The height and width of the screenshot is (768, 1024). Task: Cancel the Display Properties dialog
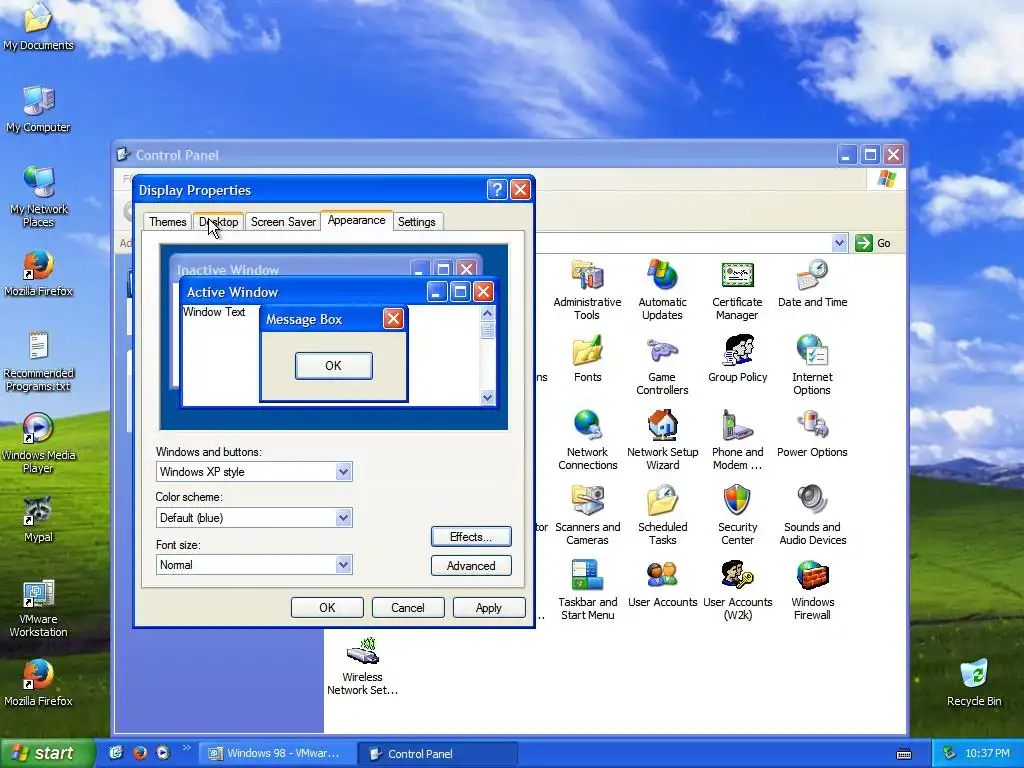coord(408,607)
